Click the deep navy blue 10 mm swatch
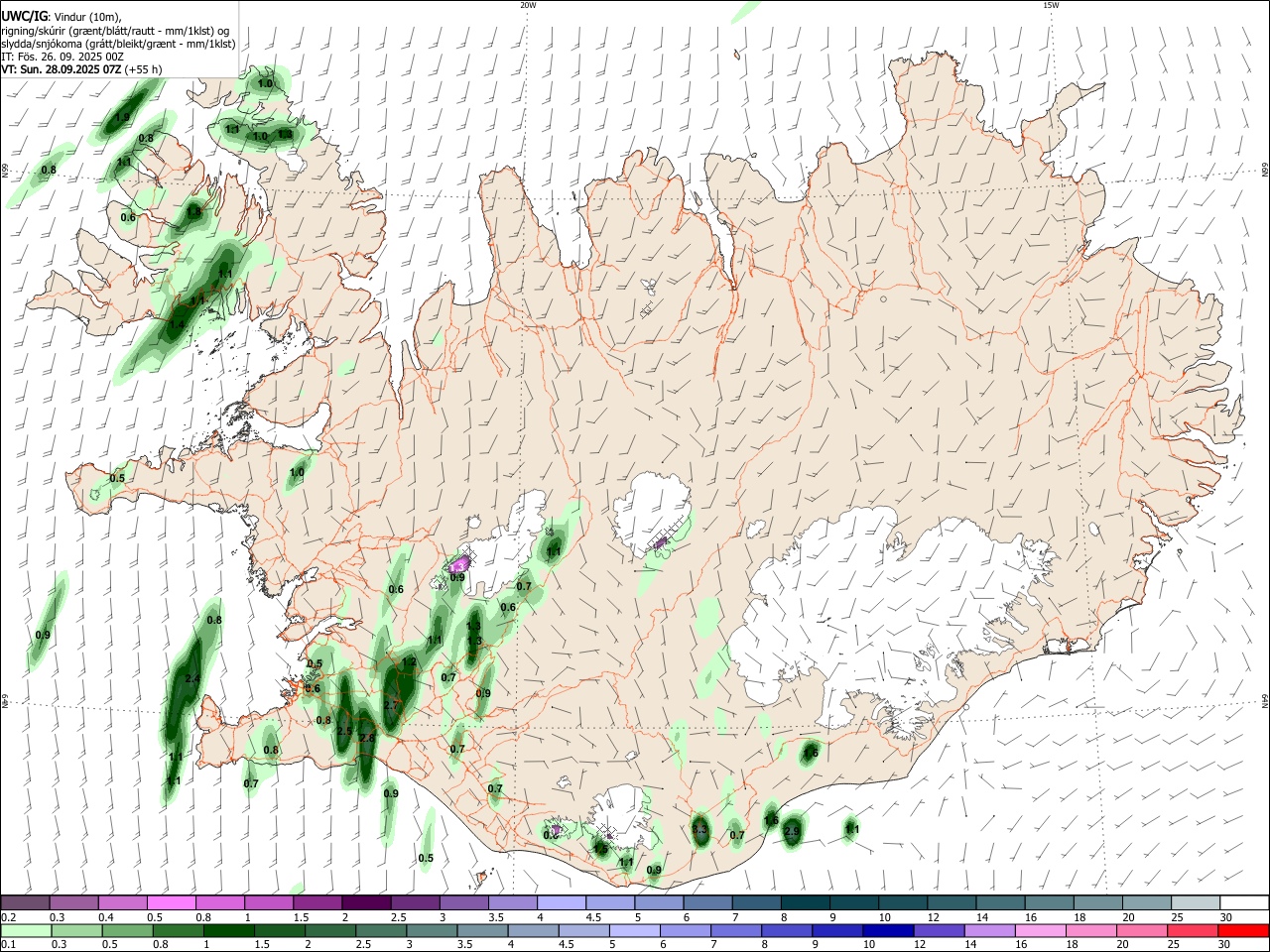 (x=887, y=931)
